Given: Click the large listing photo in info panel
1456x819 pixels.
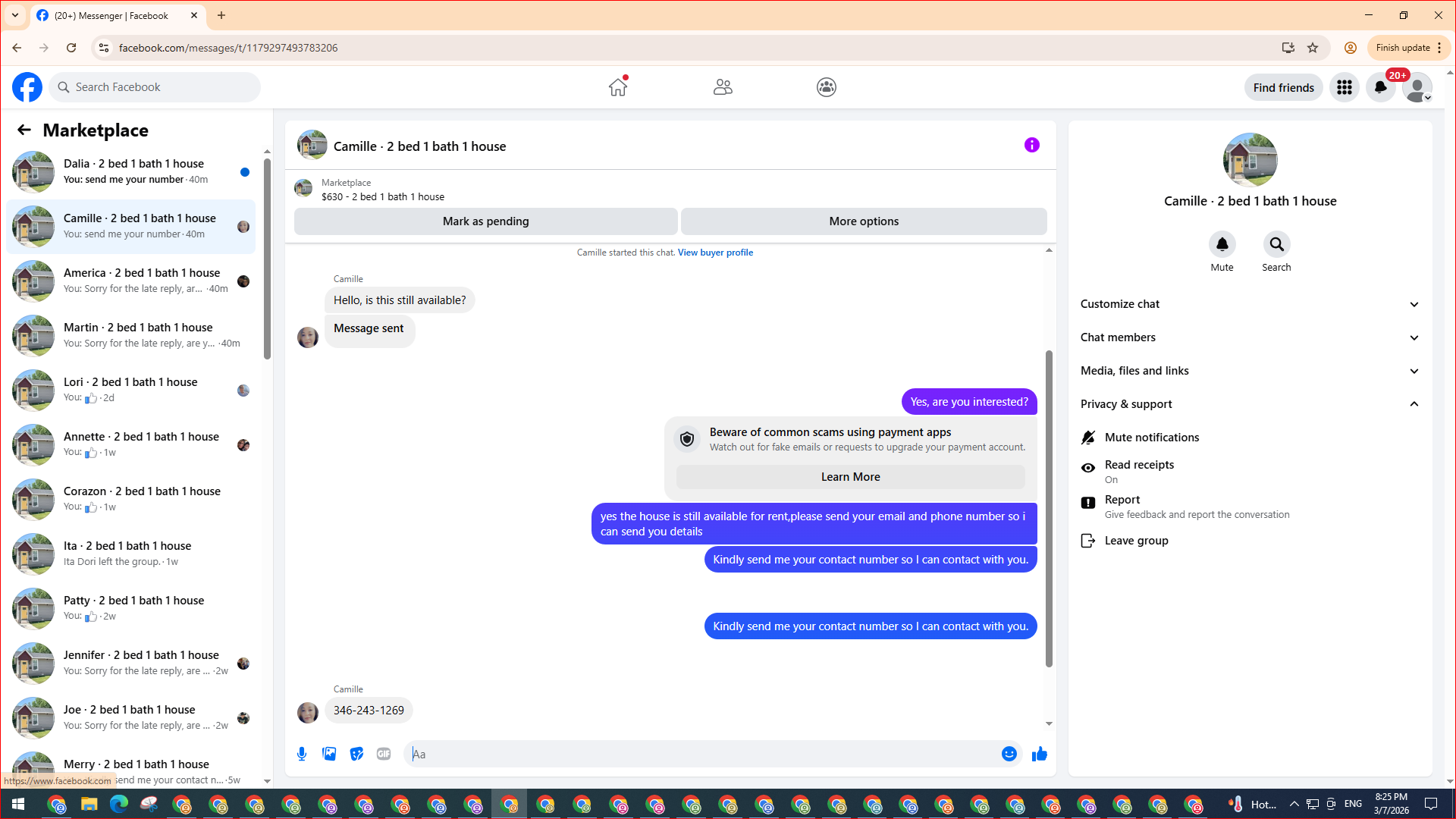Looking at the screenshot, I should 1250,160.
